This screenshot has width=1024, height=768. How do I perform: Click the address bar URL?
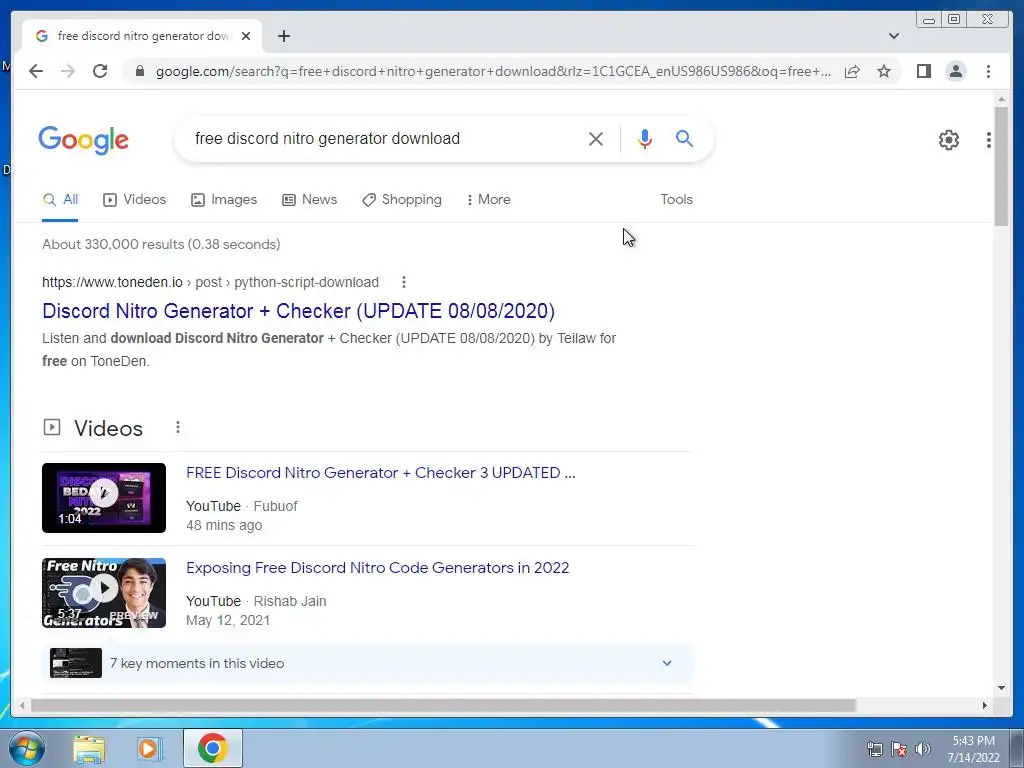click(493, 71)
